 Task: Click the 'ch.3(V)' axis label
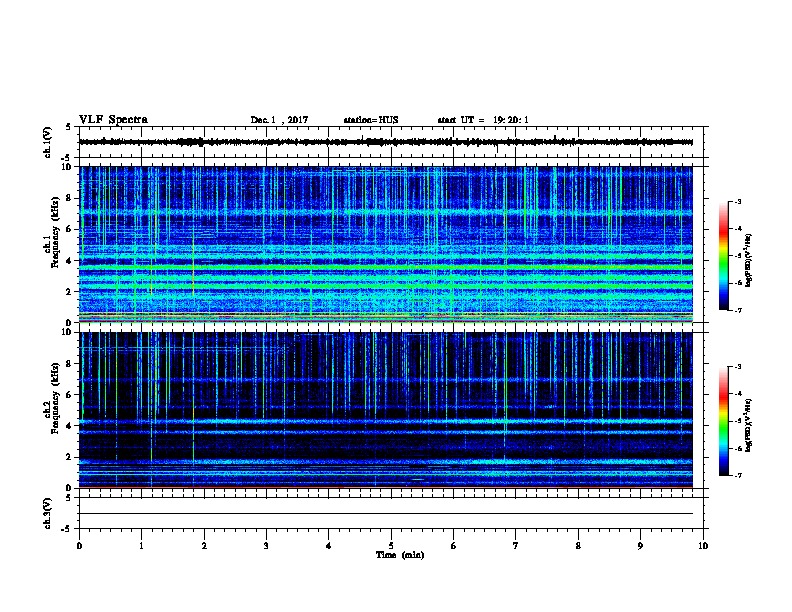pyautogui.click(x=48, y=513)
